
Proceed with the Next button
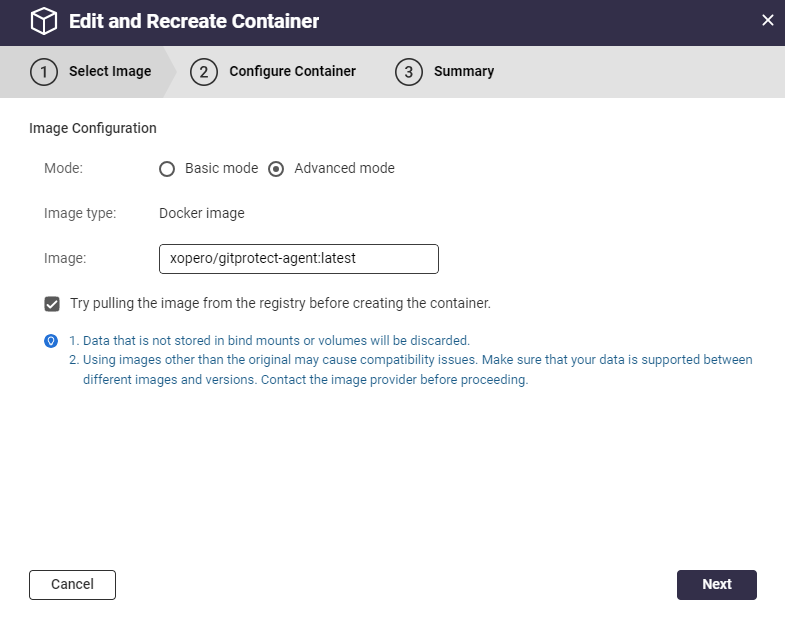tap(716, 585)
